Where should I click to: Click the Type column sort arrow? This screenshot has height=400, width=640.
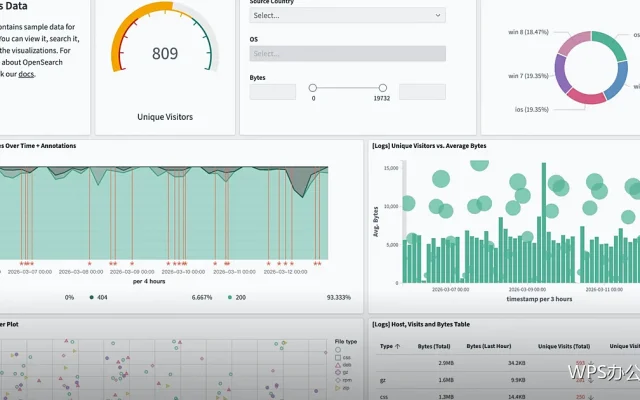(x=398, y=346)
